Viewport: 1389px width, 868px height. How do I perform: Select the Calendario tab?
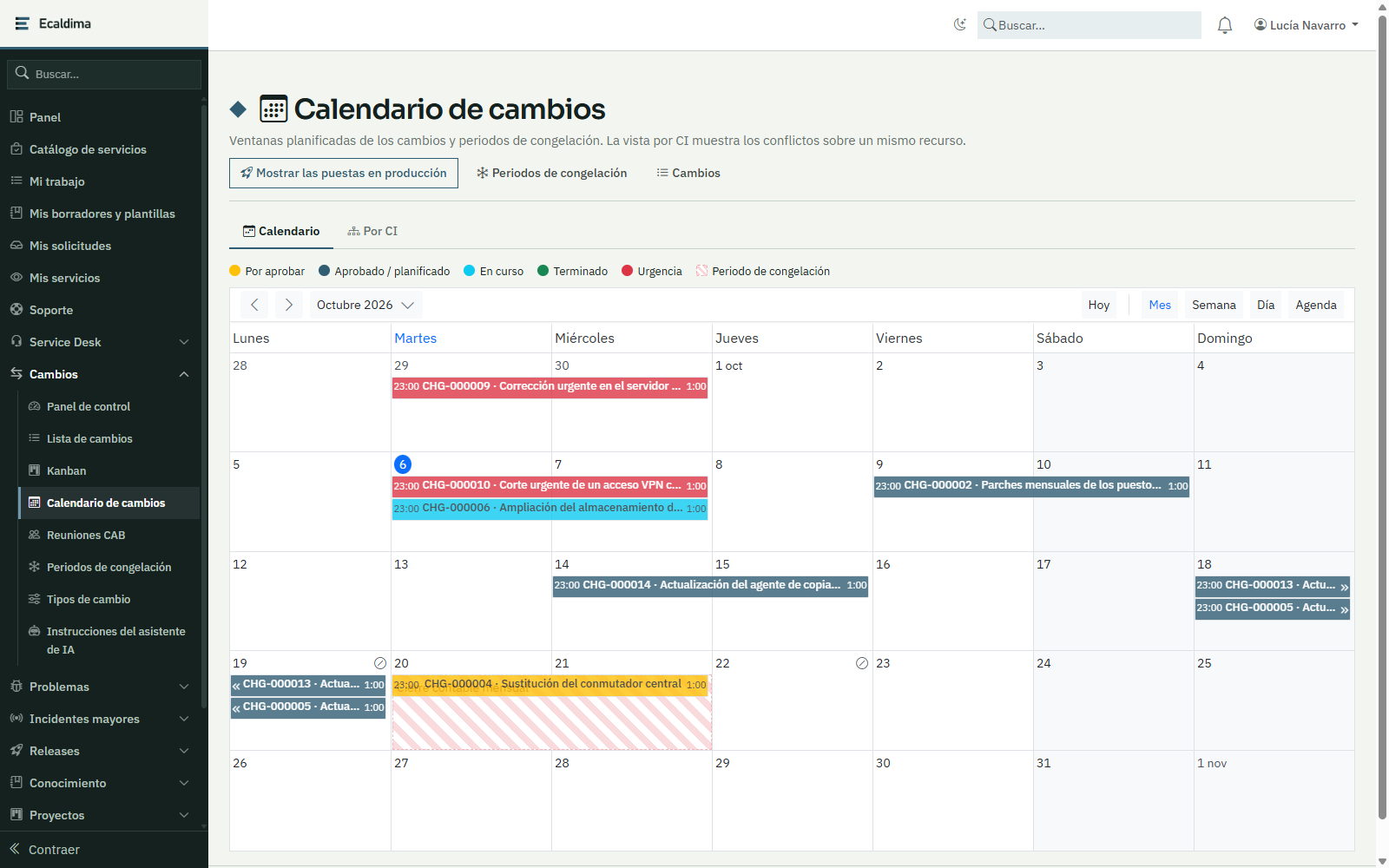281,231
